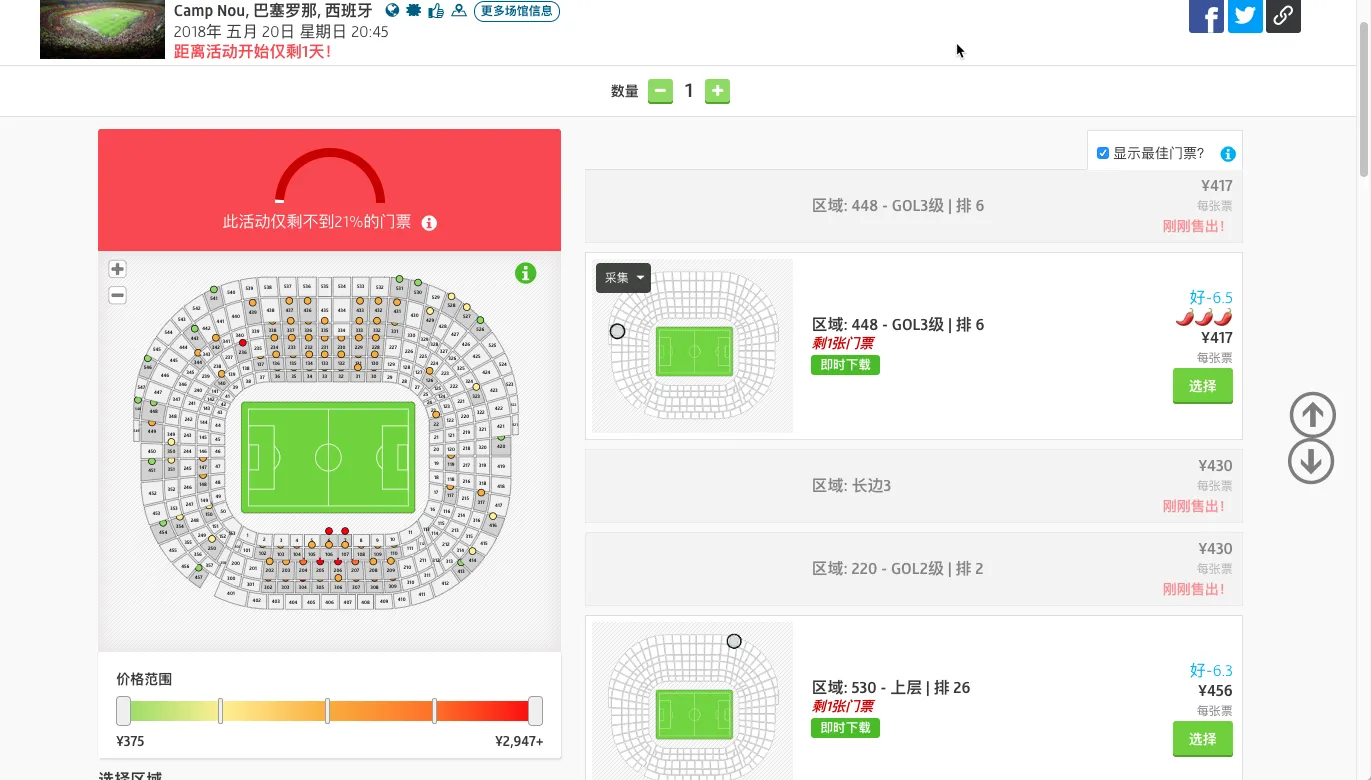
Task: Increase the ticket quantity with the plus button
Action: [x=717, y=91]
